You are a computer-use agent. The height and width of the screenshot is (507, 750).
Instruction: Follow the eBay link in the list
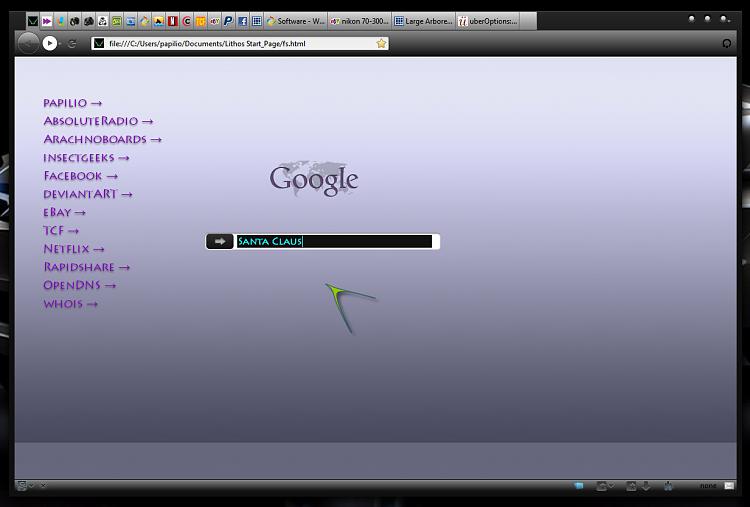pos(64,212)
